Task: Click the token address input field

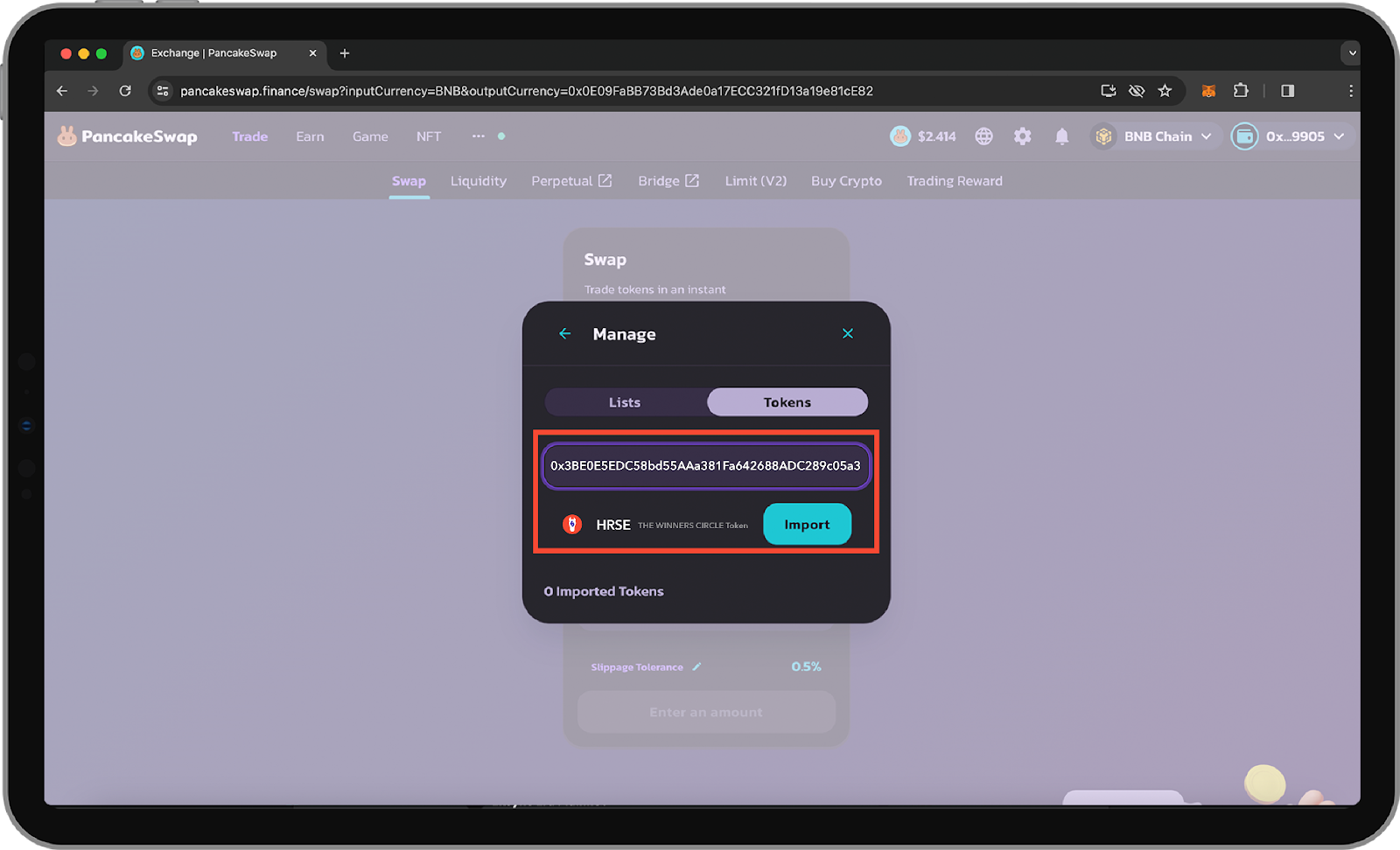Action: click(x=705, y=465)
